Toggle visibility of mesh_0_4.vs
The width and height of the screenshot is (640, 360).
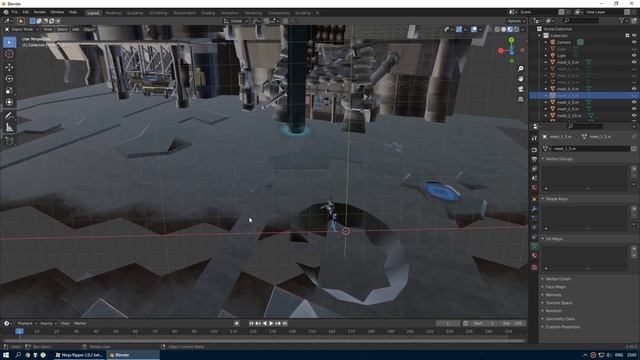coord(634,89)
